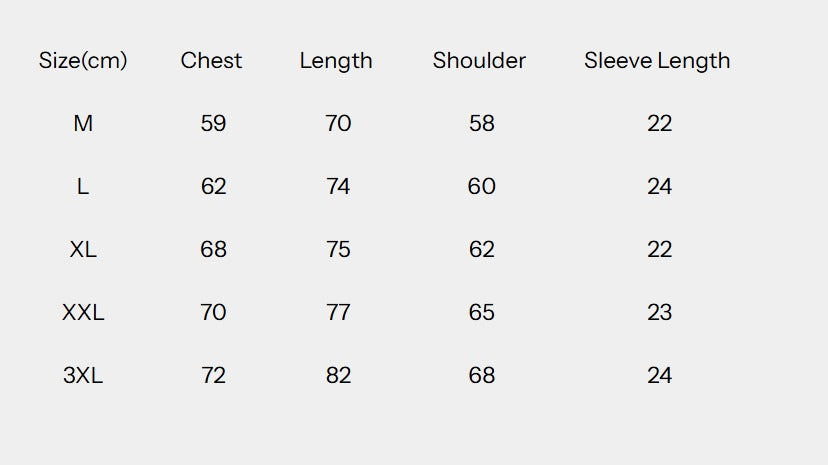Select length value 74 for size L
This screenshot has width=828, height=465.
click(338, 186)
